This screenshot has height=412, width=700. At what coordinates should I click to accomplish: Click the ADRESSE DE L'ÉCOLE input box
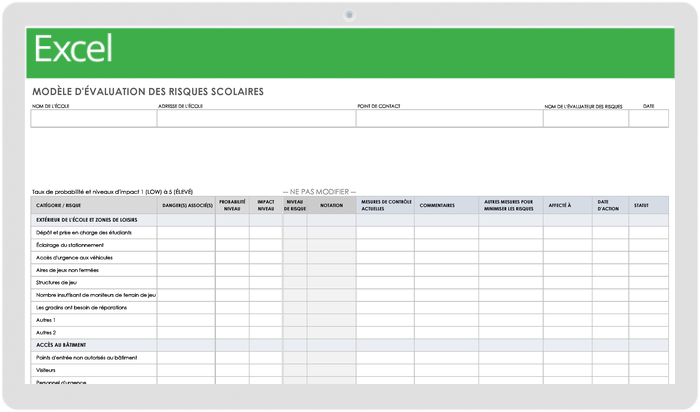(256, 118)
